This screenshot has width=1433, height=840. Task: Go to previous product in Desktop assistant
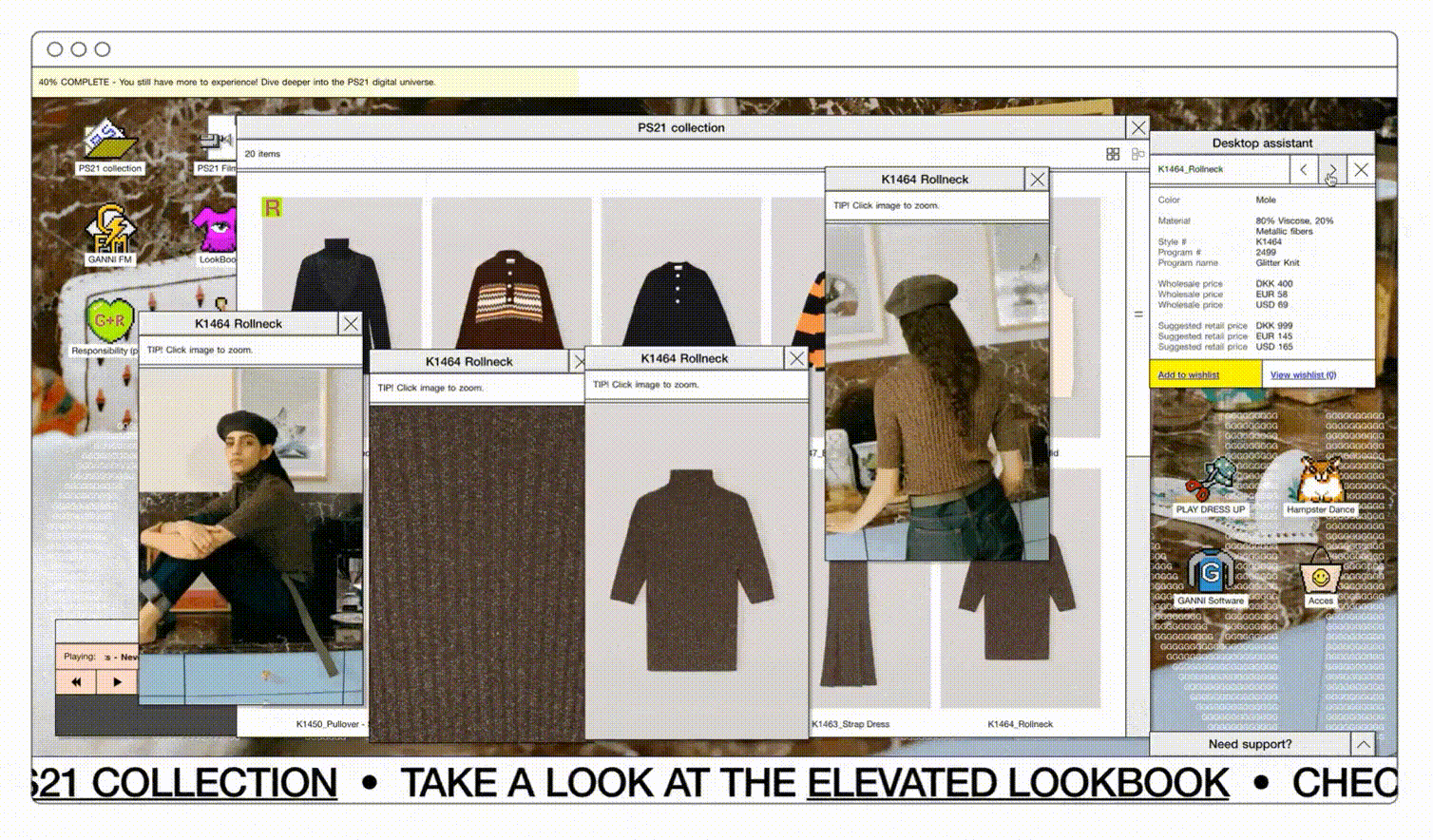click(x=1303, y=169)
